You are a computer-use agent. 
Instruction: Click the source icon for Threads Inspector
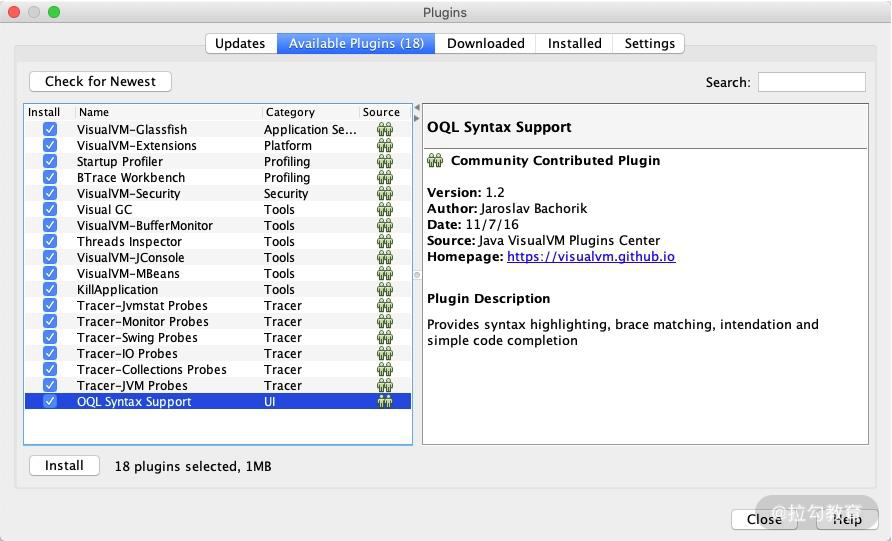[384, 242]
